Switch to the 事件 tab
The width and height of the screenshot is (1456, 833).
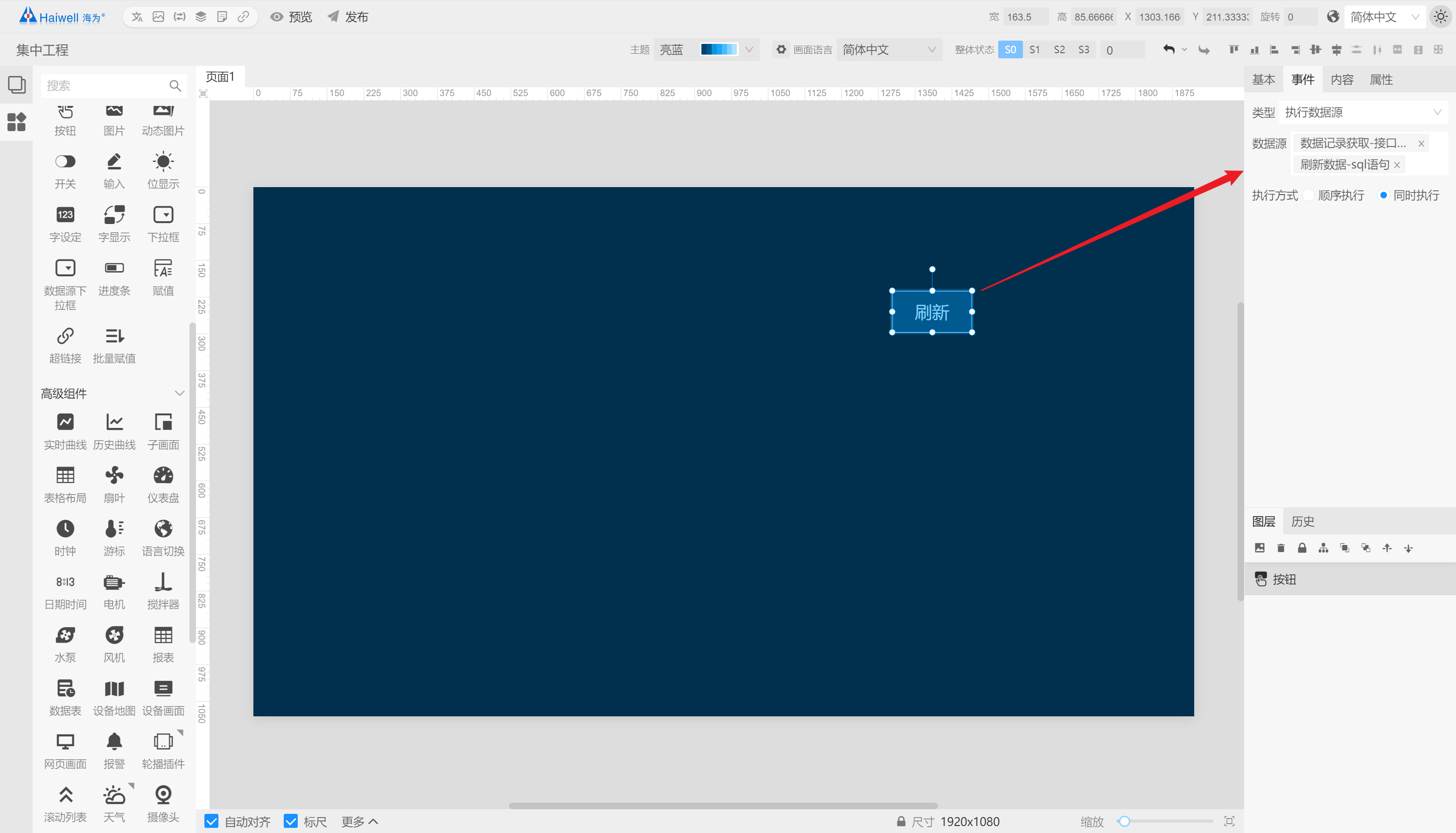click(x=1302, y=79)
